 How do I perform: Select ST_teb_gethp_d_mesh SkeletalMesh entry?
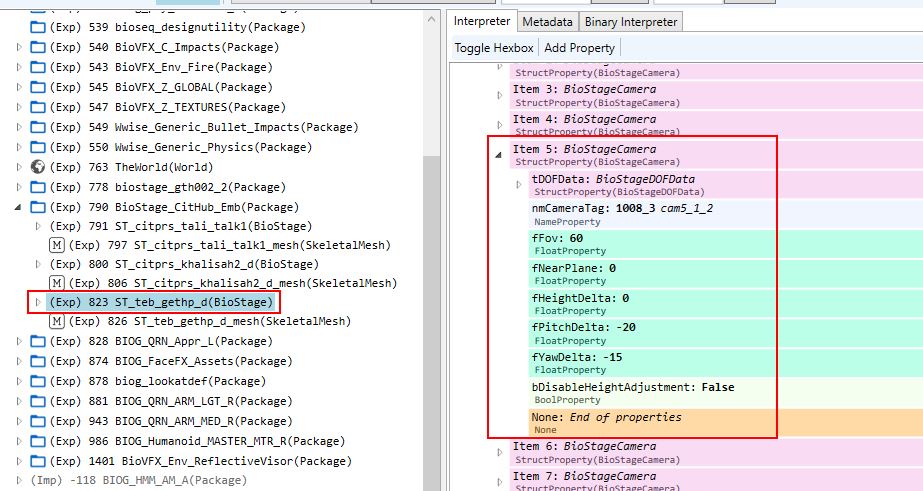(210, 321)
